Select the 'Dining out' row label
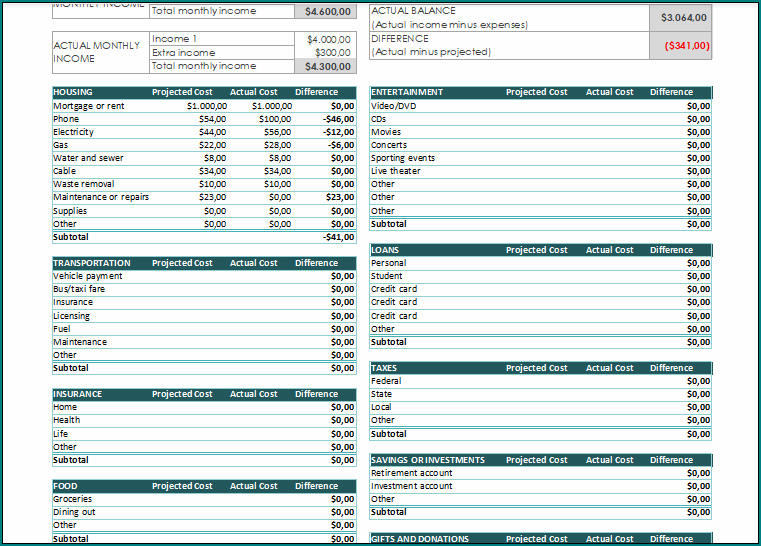The image size is (761, 546). [x=74, y=512]
